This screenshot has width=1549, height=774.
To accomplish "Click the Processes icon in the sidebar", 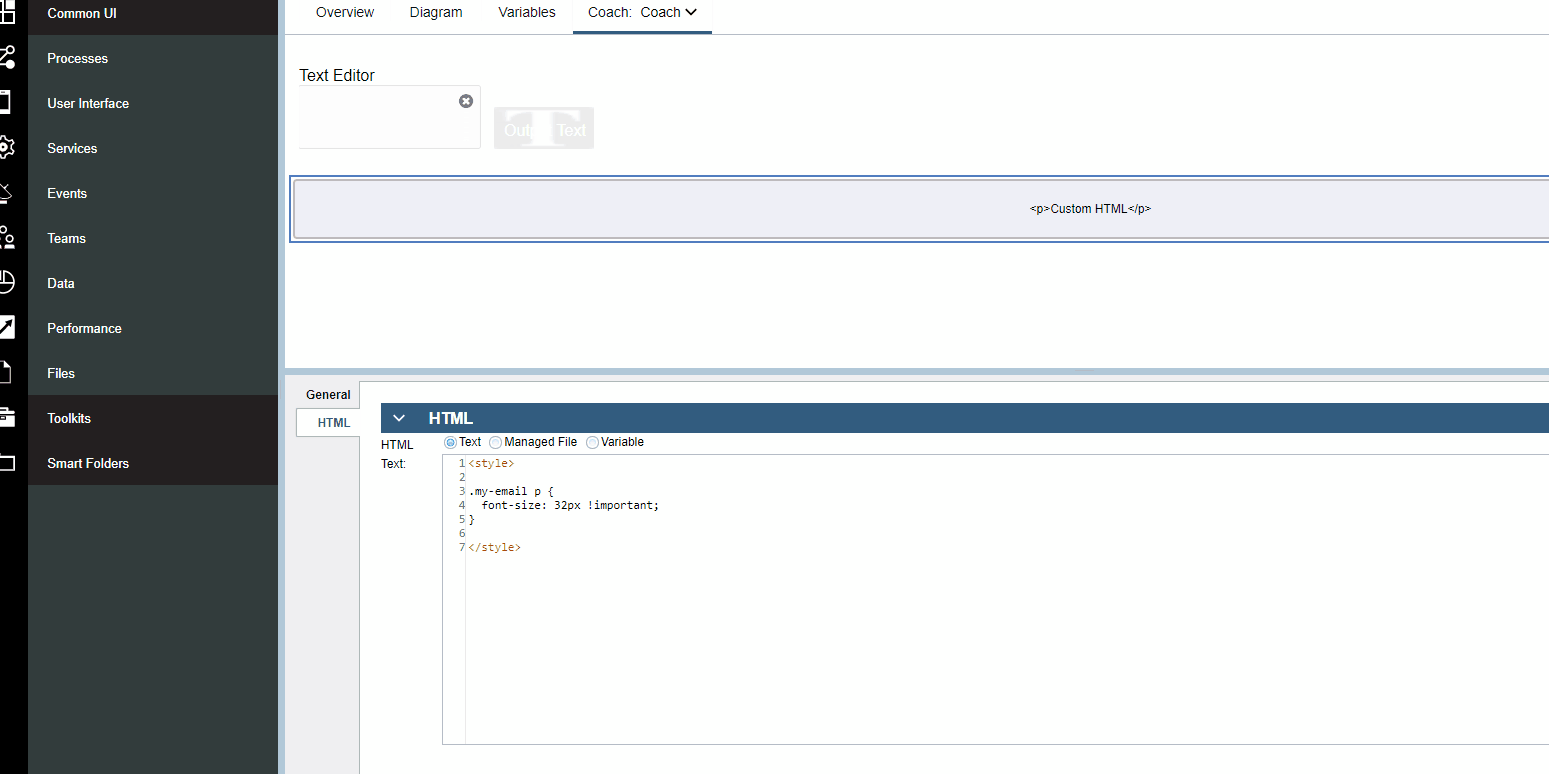I will pyautogui.click(x=7, y=57).
